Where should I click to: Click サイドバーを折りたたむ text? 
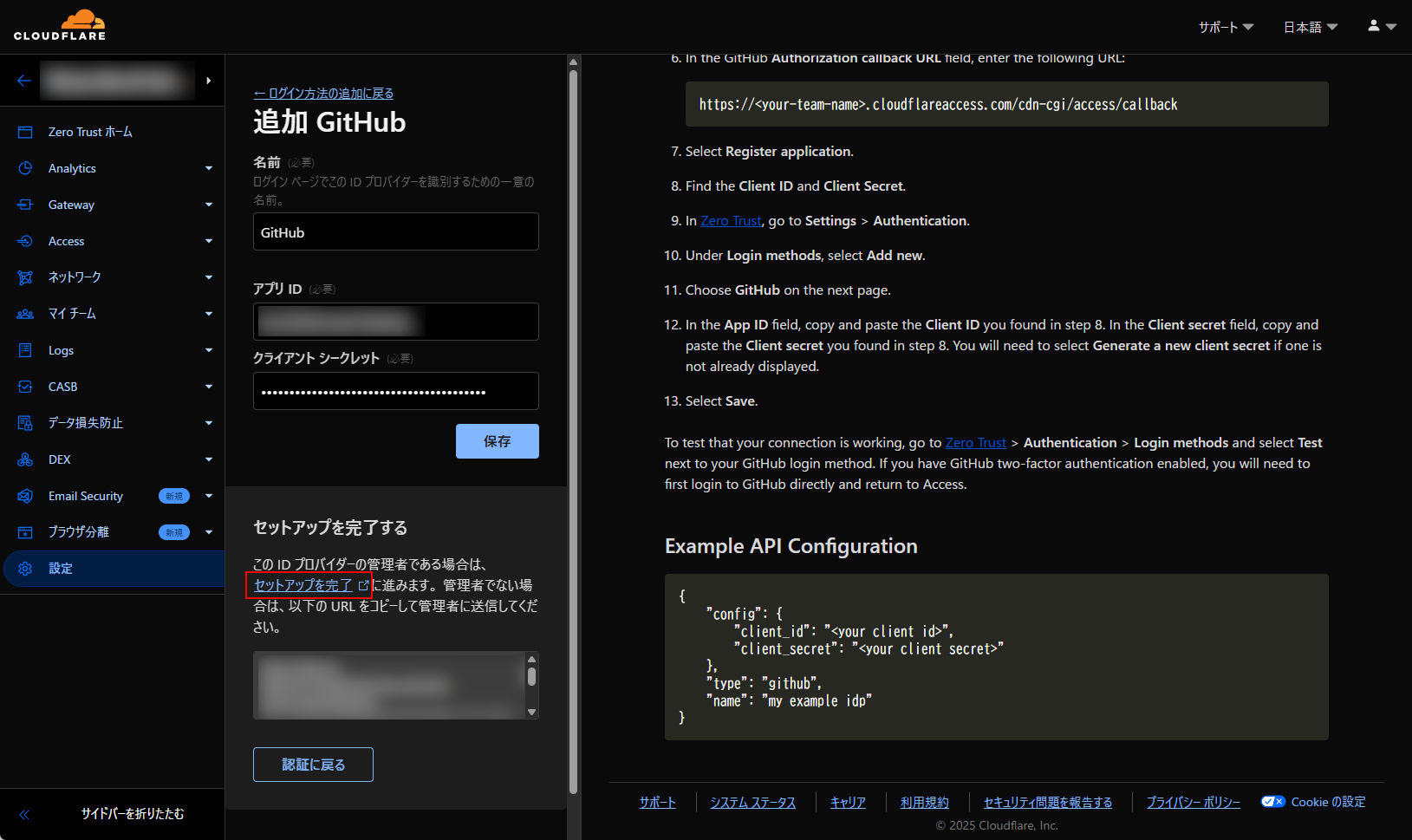point(133,814)
